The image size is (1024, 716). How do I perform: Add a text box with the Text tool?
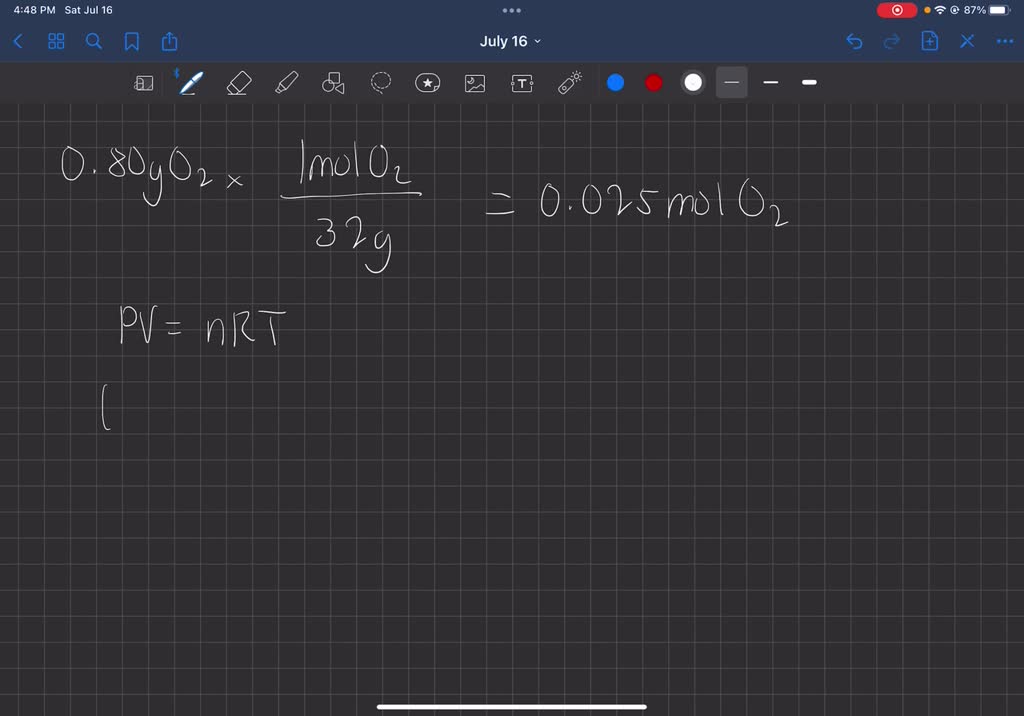(x=521, y=83)
